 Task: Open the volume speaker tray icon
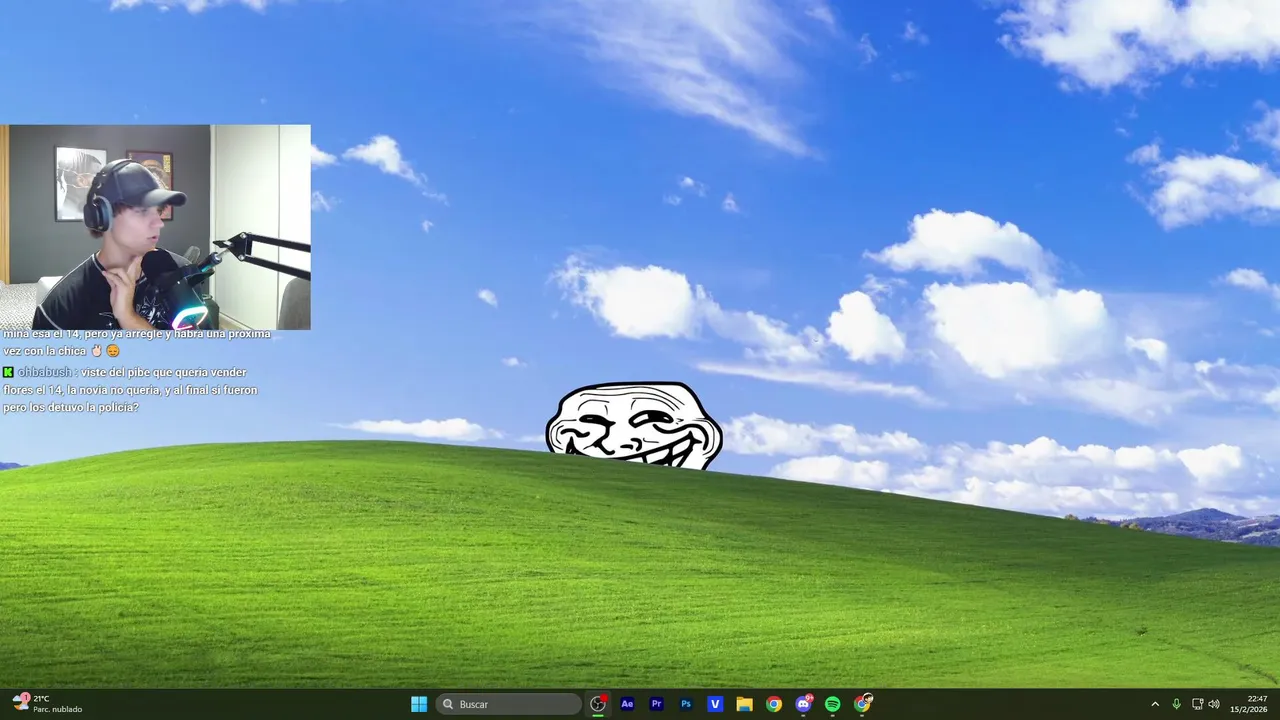click(1214, 704)
